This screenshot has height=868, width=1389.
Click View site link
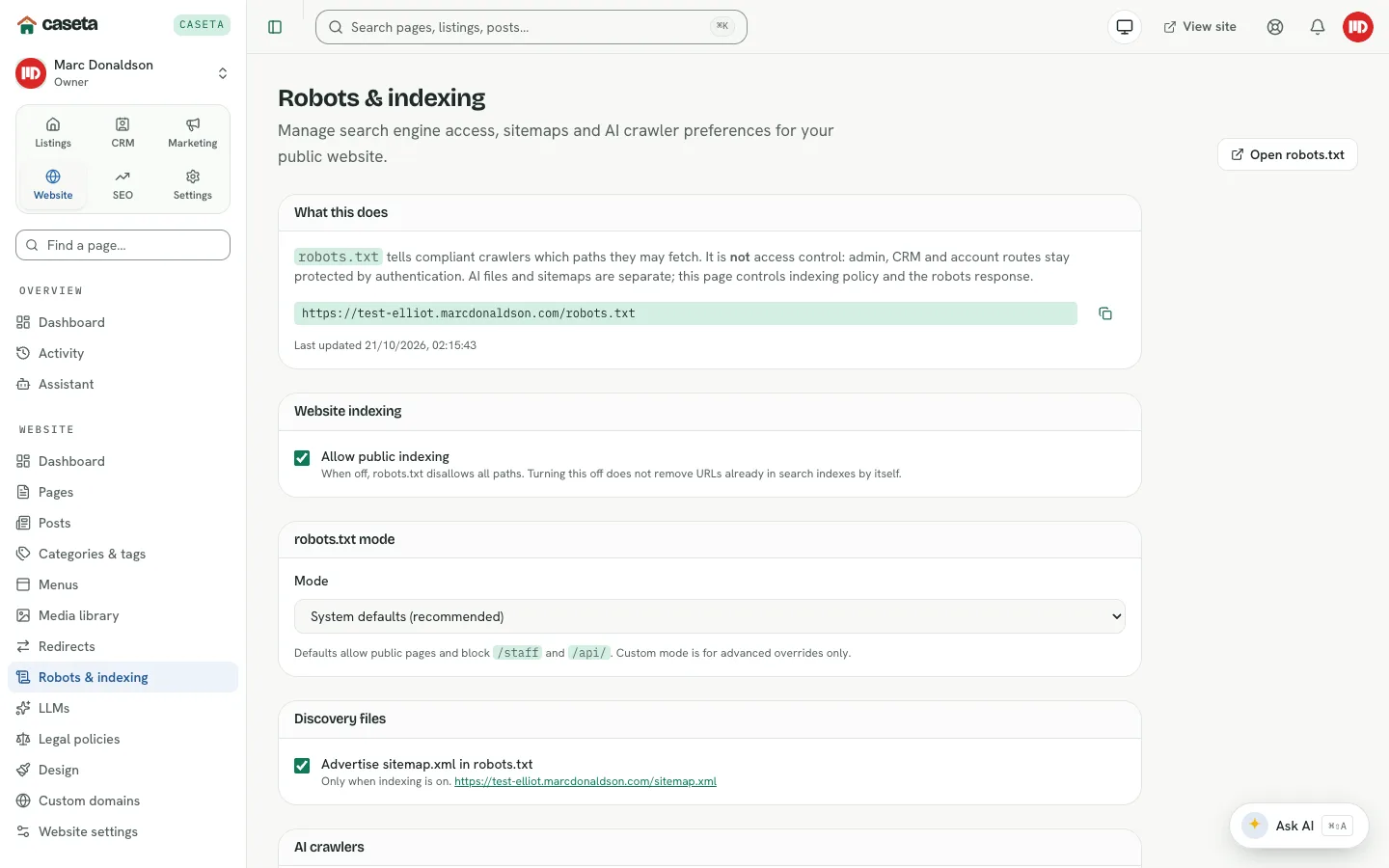point(1200,27)
